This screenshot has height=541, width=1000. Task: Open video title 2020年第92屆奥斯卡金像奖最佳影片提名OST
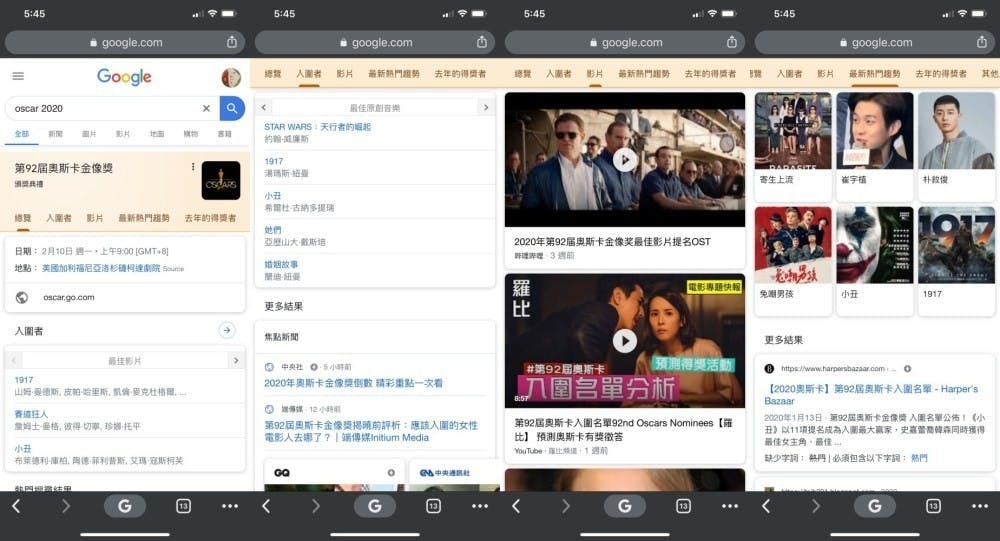pyautogui.click(x=612, y=242)
